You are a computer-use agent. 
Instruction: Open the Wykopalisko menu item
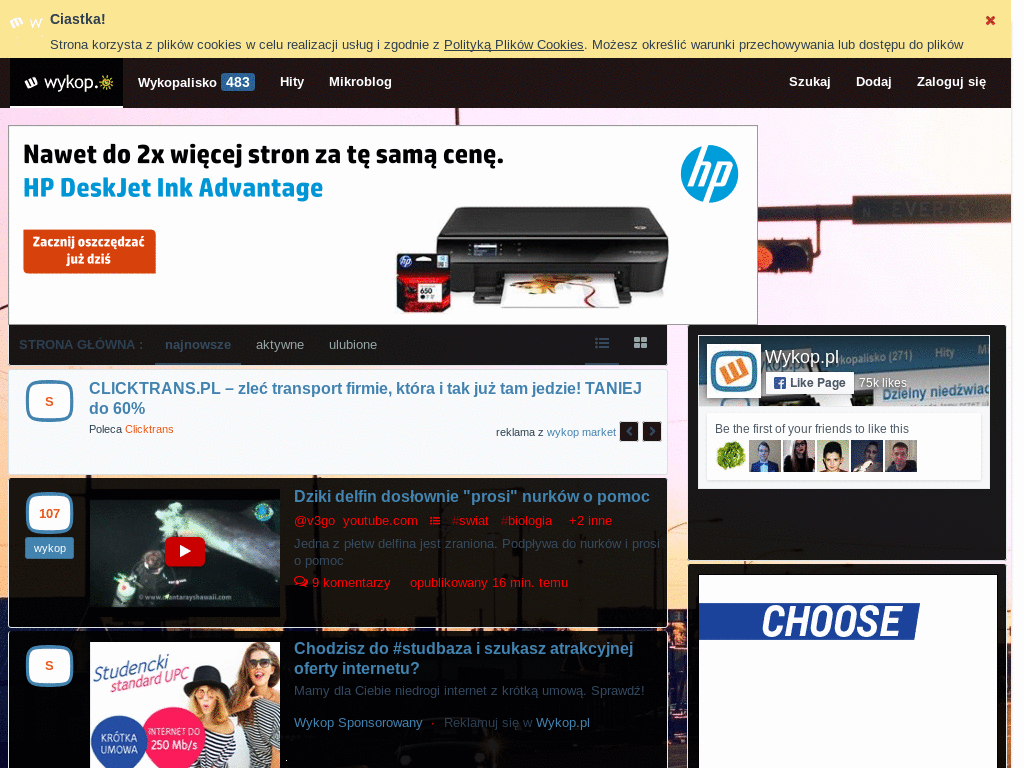click(177, 82)
